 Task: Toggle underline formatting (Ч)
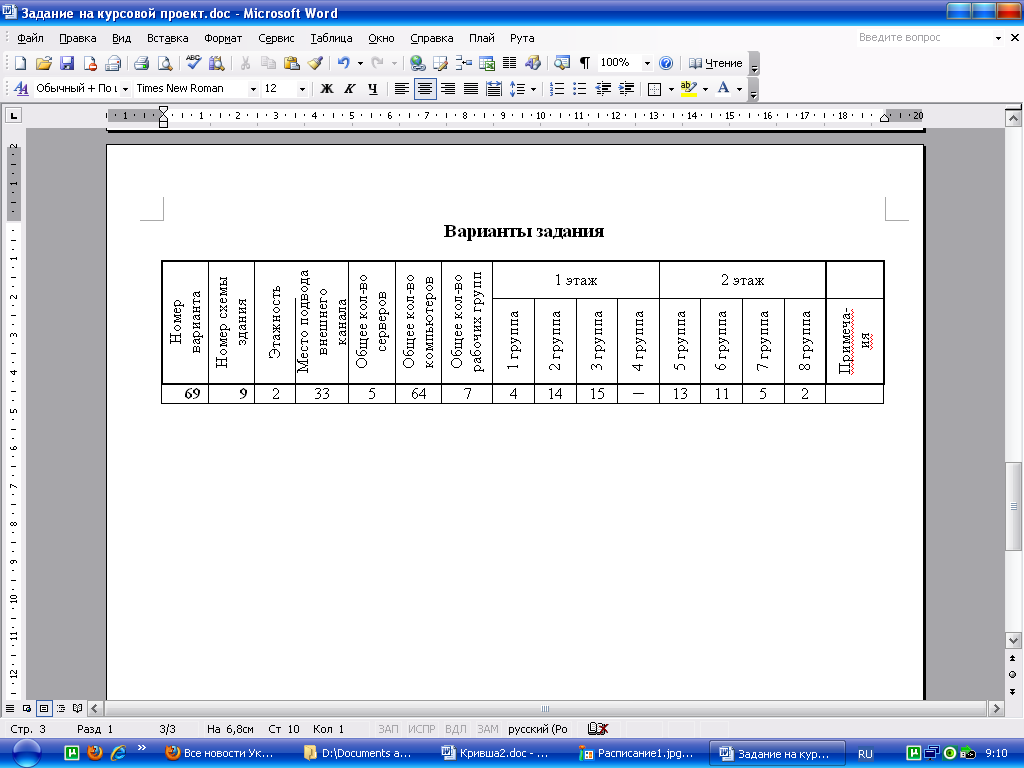point(373,89)
